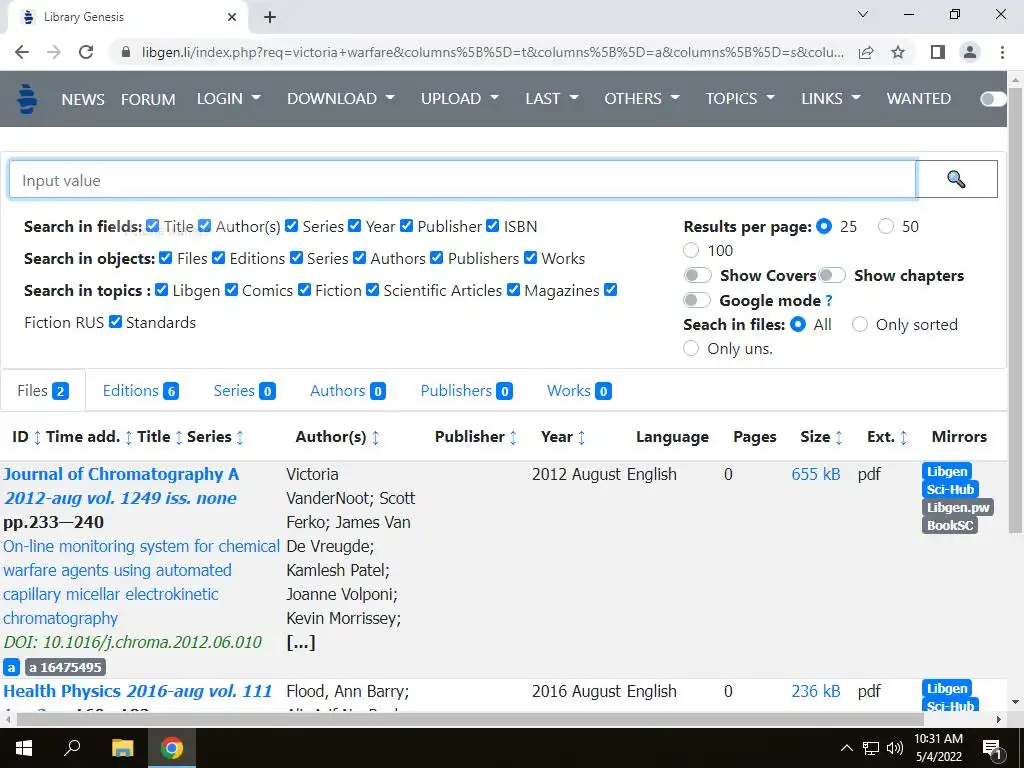Sort results by Ext. arrows

point(903,438)
